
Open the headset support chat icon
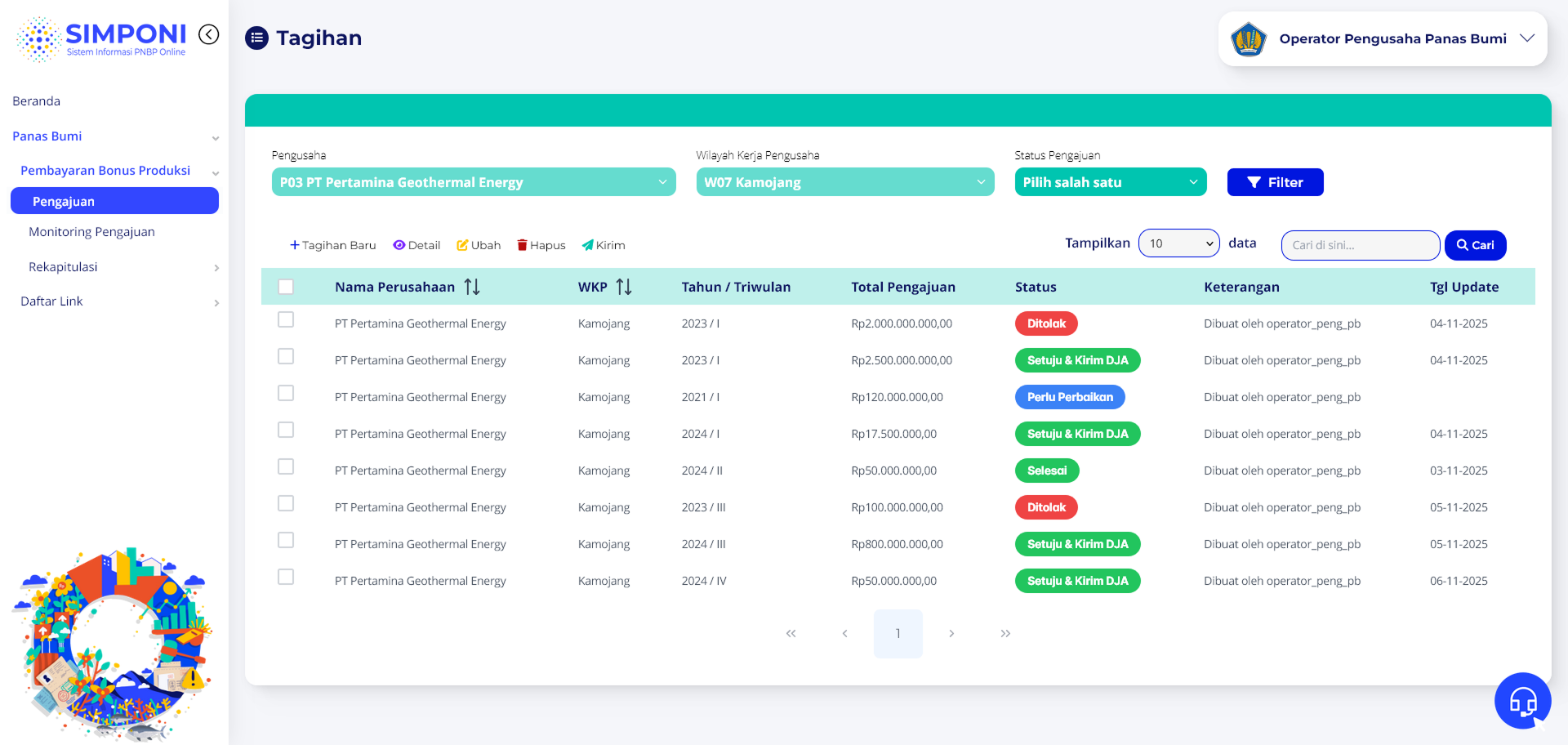tap(1522, 700)
